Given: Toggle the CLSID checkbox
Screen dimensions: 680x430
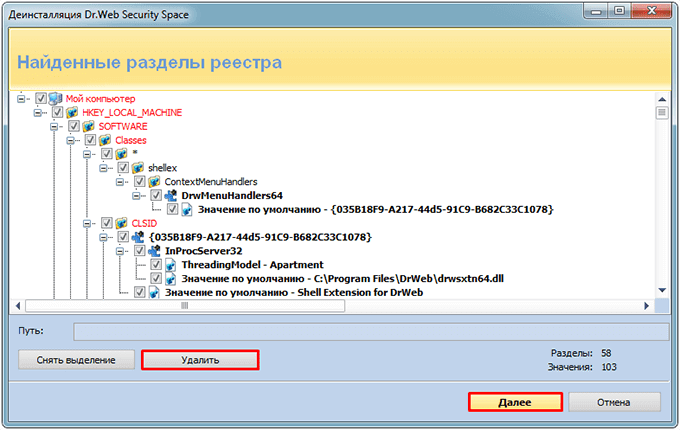Looking at the screenshot, I should click(107, 223).
